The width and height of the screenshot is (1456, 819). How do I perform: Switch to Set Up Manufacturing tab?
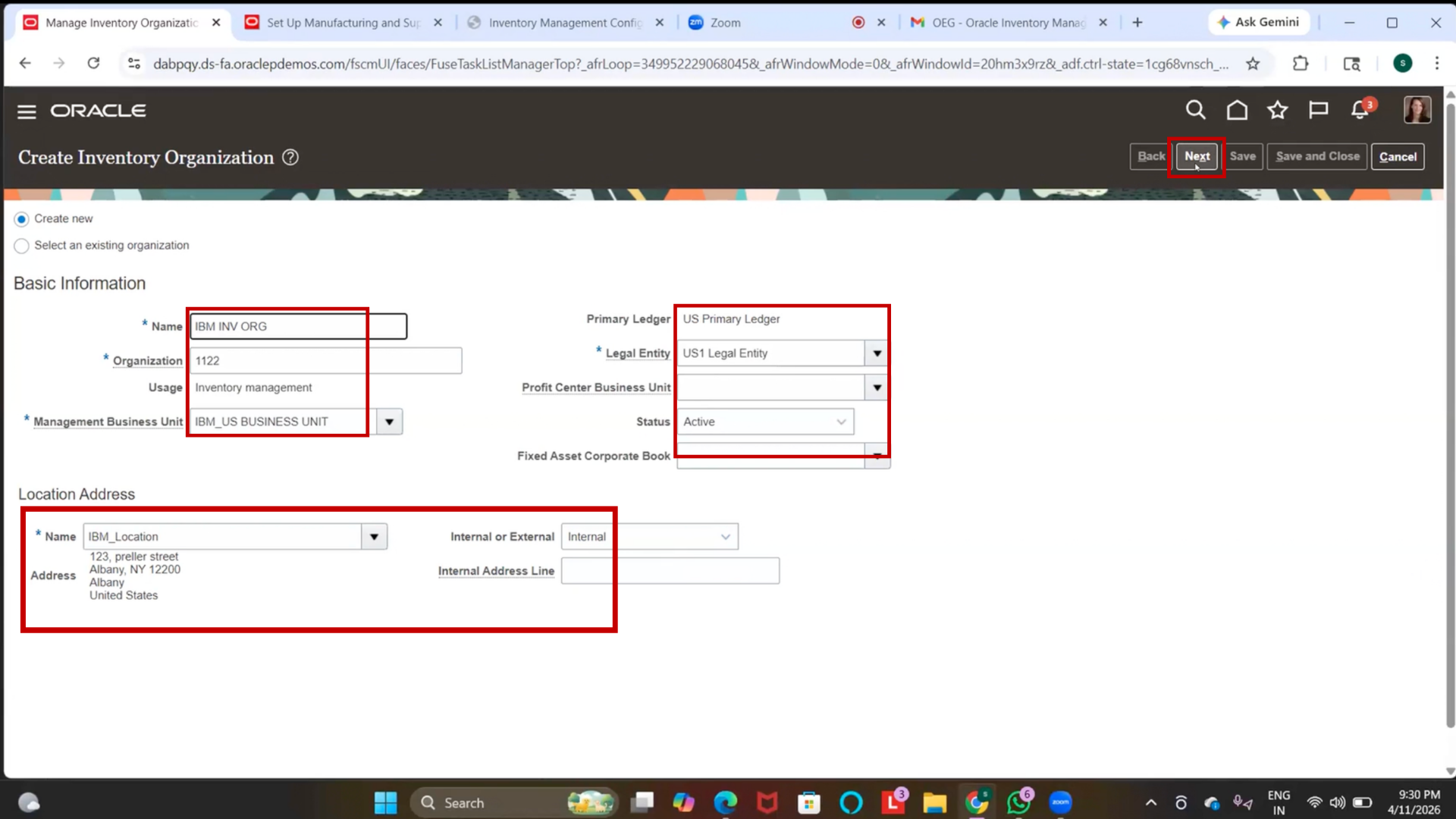(343, 23)
